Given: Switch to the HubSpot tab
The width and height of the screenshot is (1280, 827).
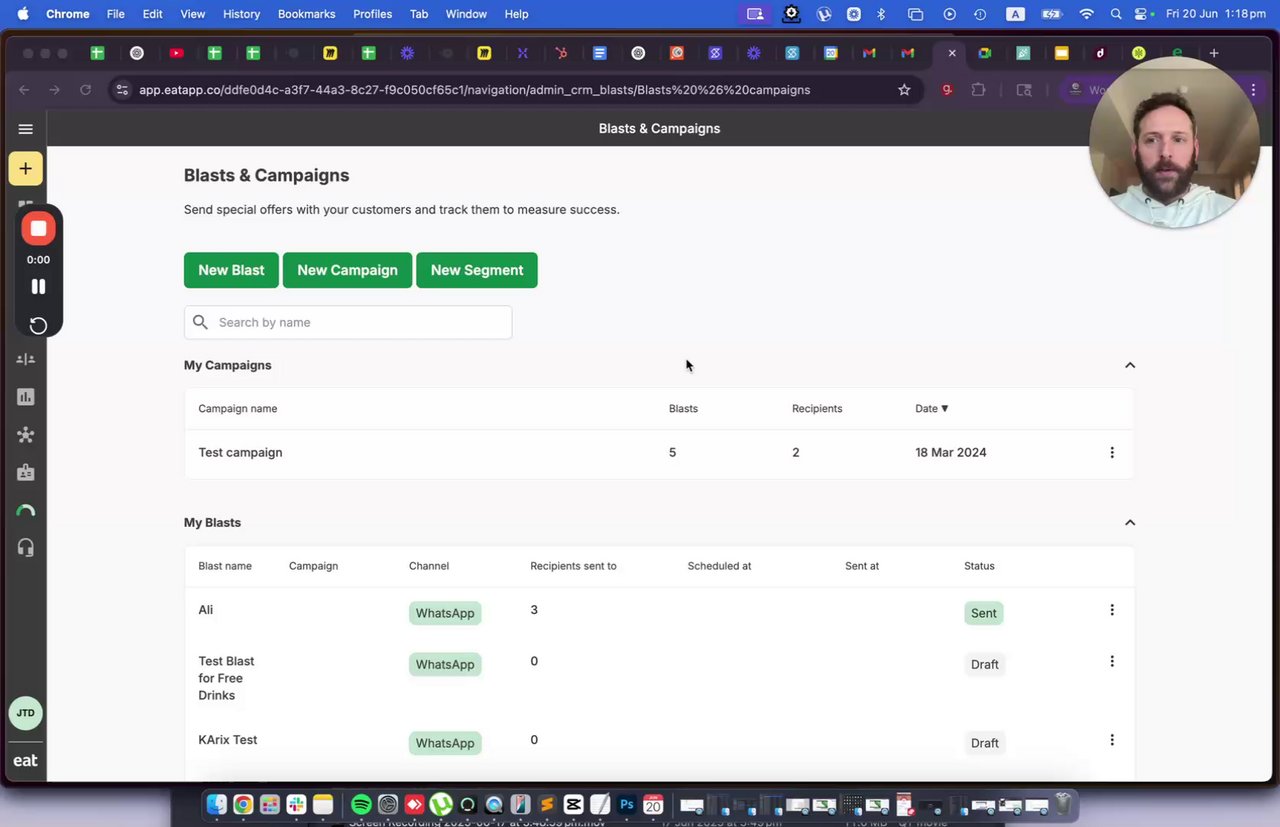Looking at the screenshot, I should click(x=561, y=53).
